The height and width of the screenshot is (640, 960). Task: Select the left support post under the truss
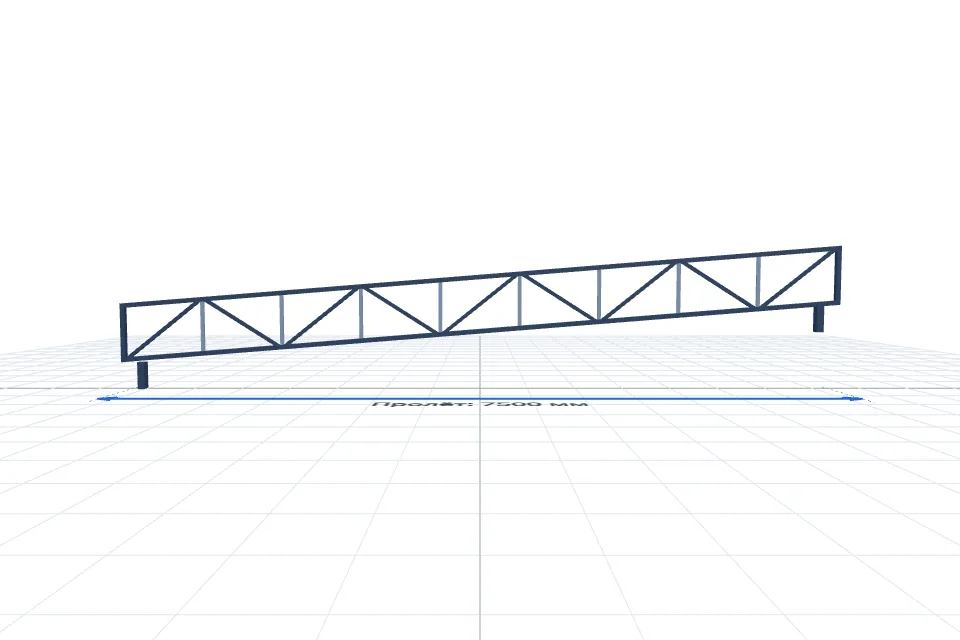point(142,374)
